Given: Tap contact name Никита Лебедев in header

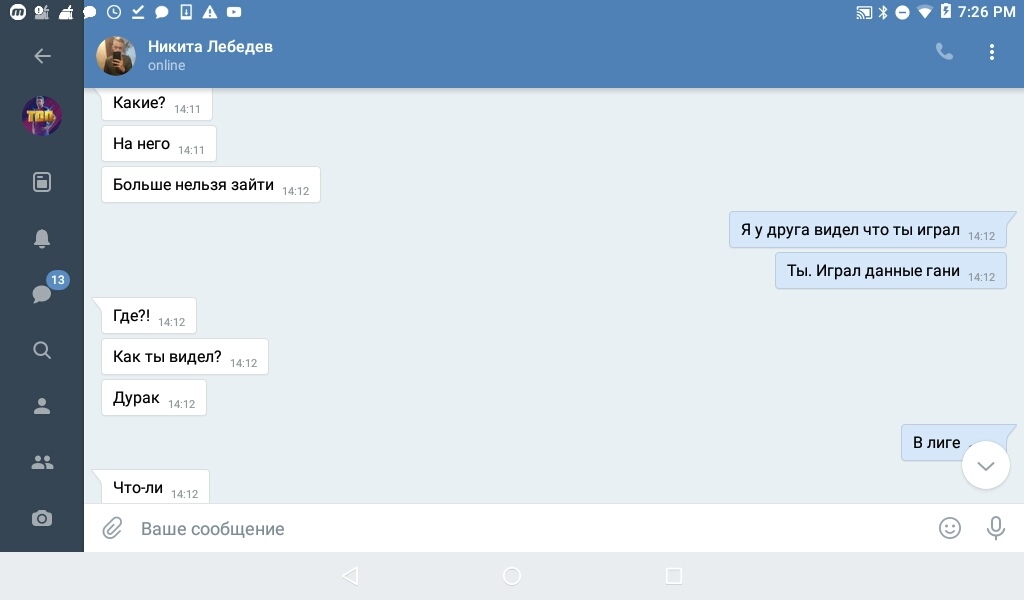Looking at the screenshot, I should 210,47.
